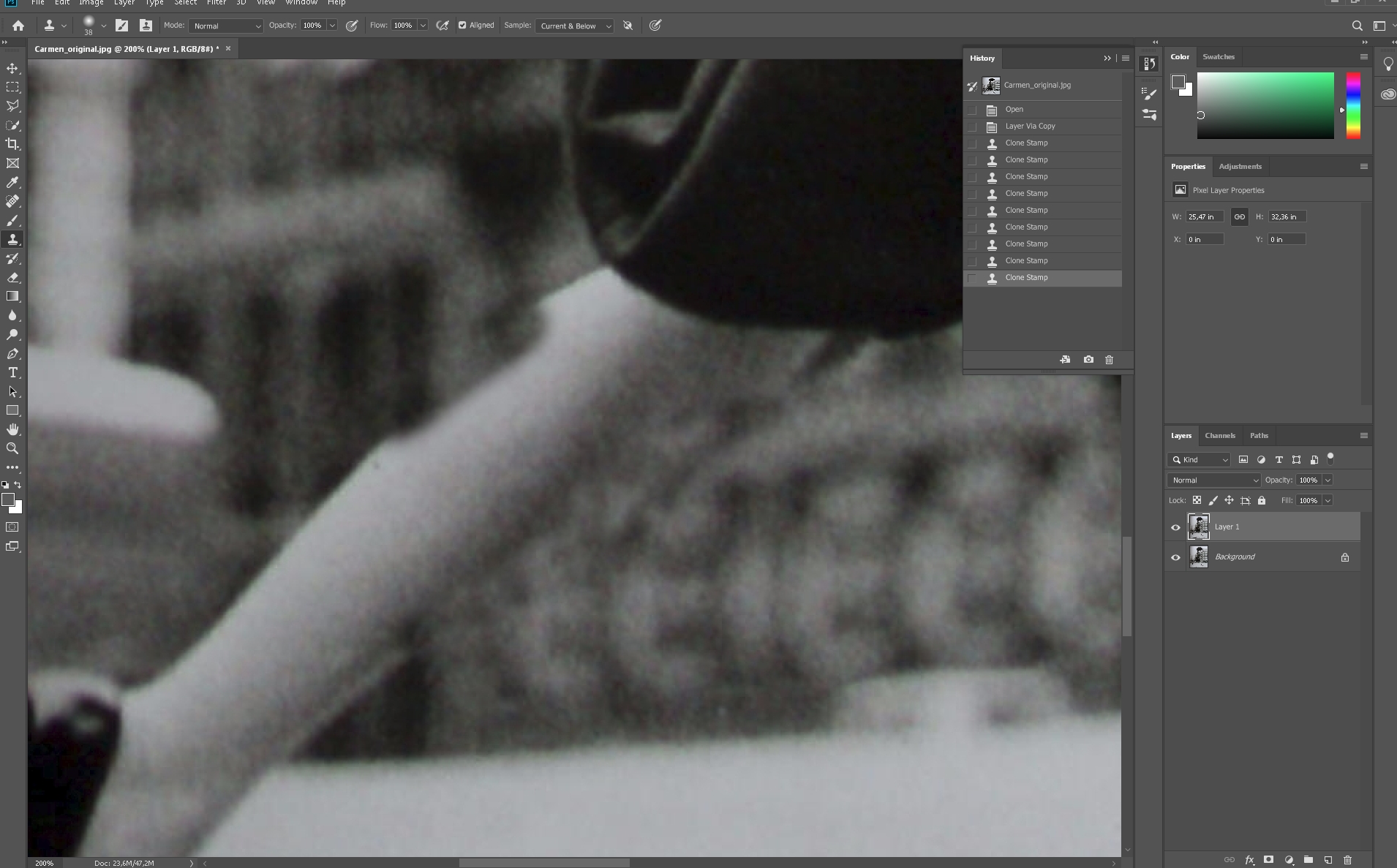Select the Crop tool
Image resolution: width=1397 pixels, height=868 pixels.
12,144
